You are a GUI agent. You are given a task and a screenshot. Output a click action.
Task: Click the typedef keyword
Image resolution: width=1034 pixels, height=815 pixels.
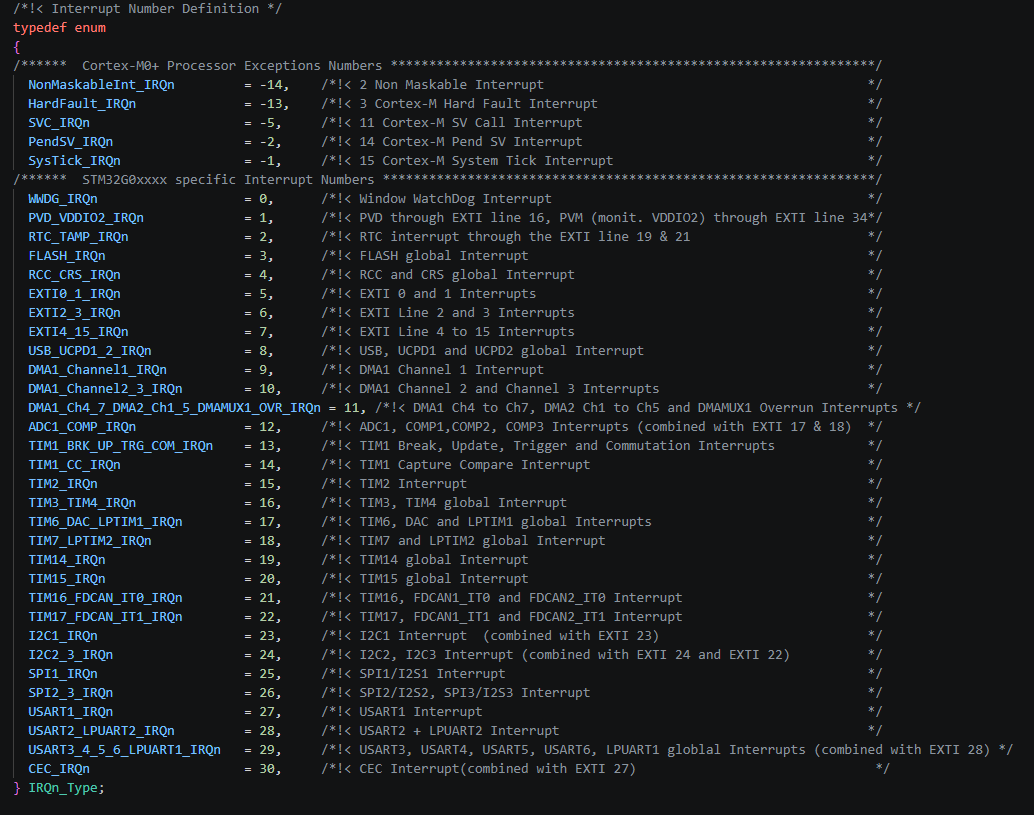tap(40, 28)
